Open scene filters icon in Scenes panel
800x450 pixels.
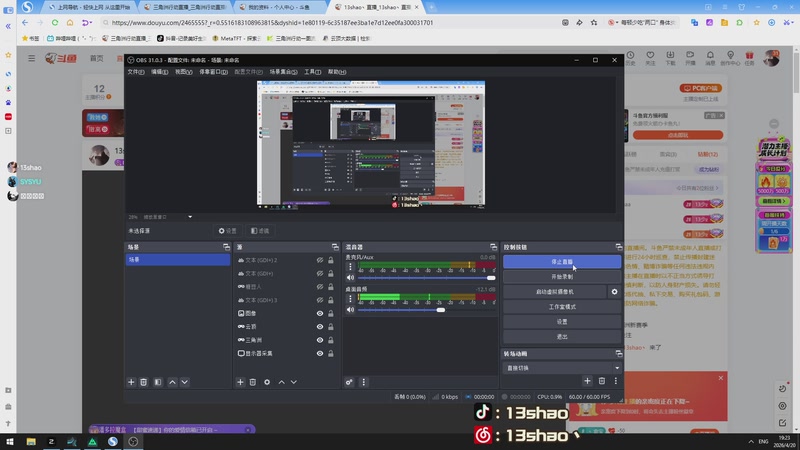point(158,382)
